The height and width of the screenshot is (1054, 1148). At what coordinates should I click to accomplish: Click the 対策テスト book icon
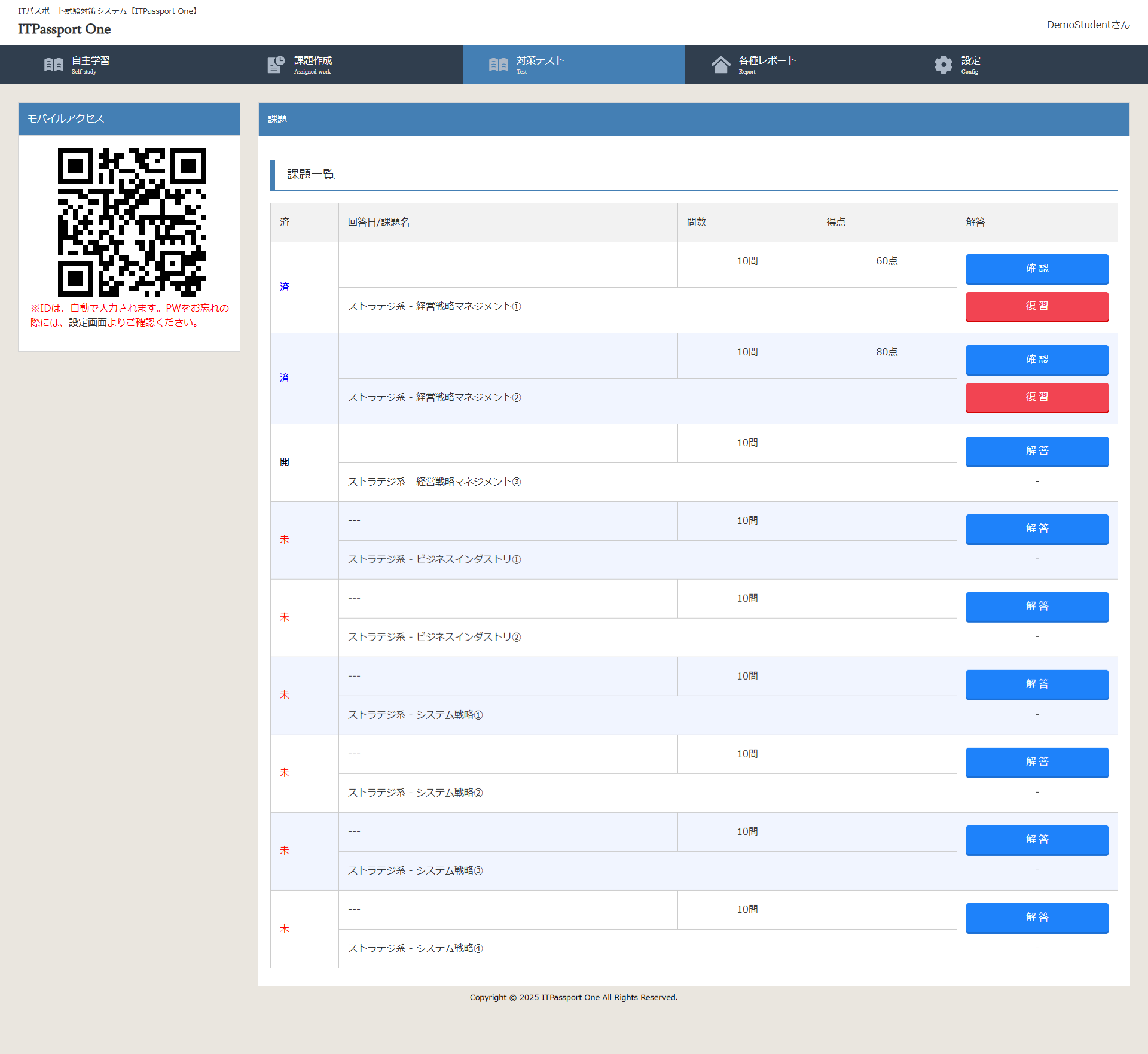(x=498, y=65)
